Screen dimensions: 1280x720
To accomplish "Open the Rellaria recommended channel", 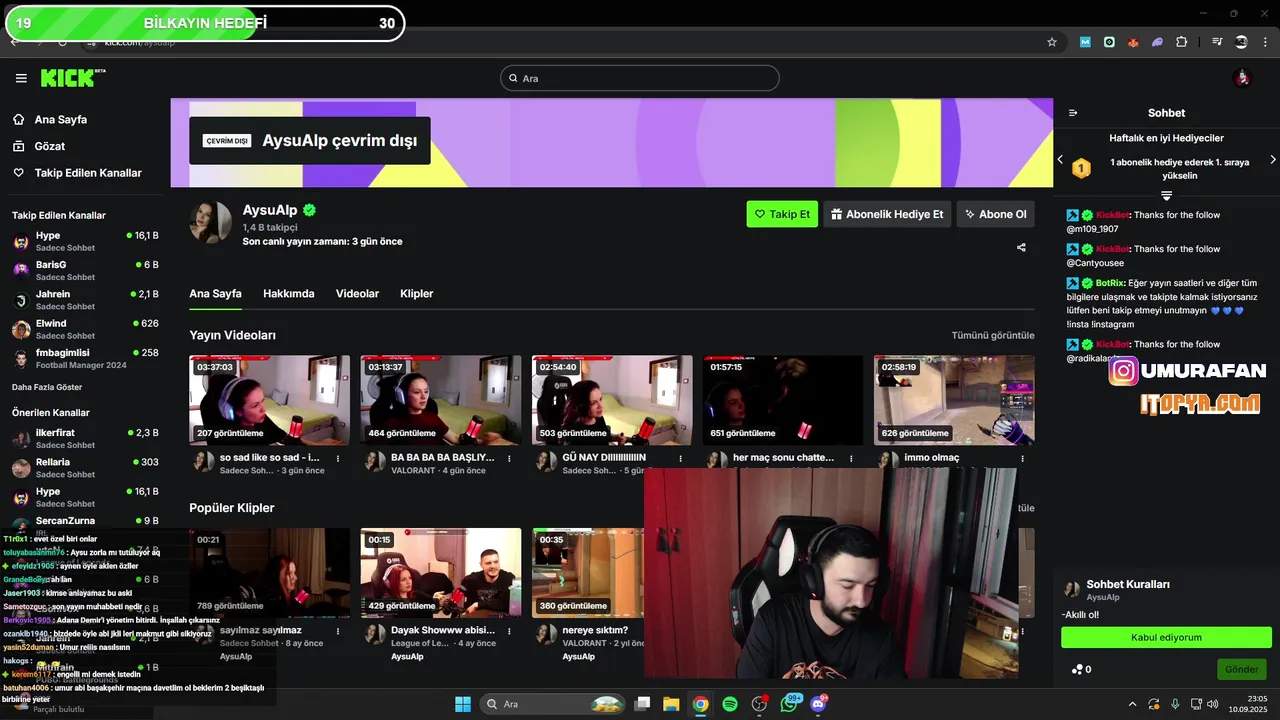I will [85, 467].
